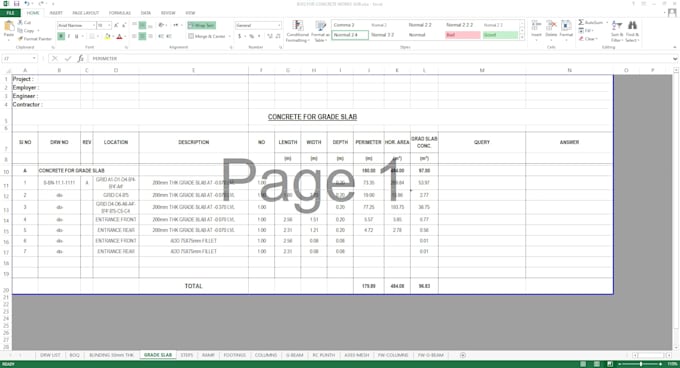
Task: Toggle Merge & Center
Action: pos(207,36)
